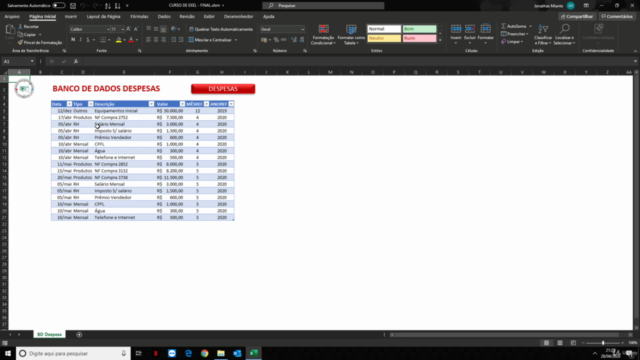Open the font size dropdown
Viewport: 640px width, 360px height.
(x=122, y=29)
